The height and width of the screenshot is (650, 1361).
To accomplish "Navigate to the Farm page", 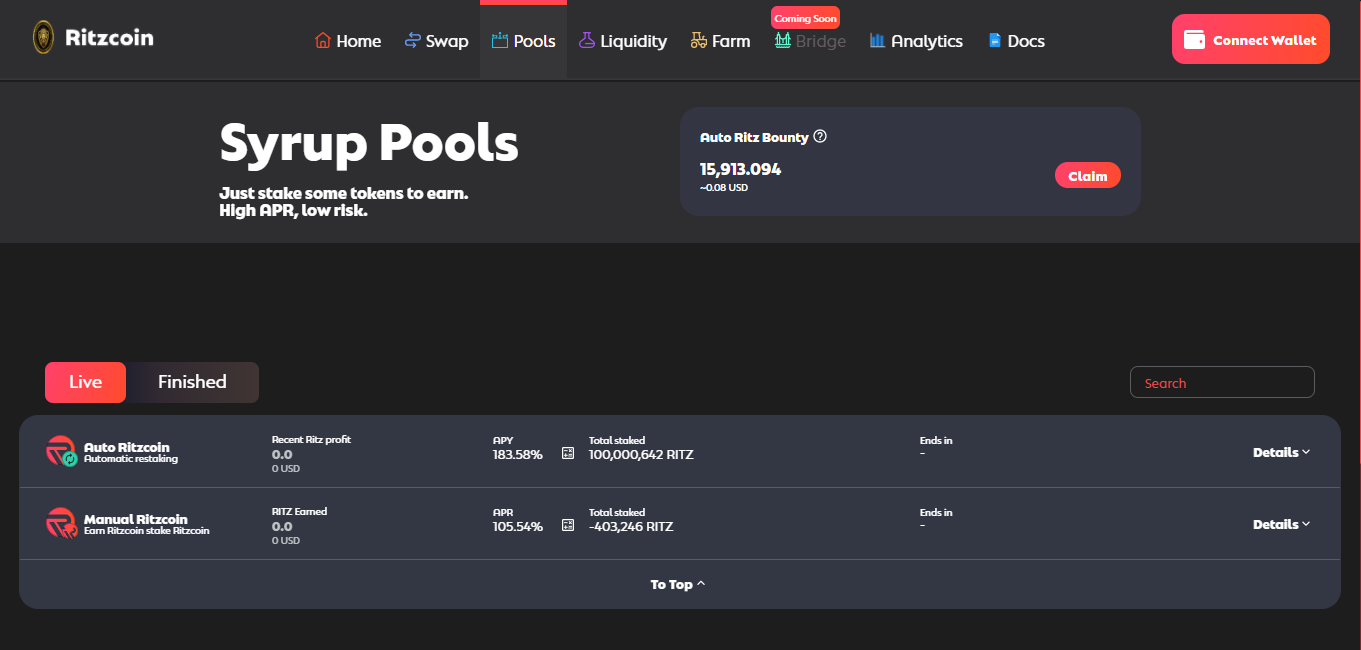I will [720, 41].
